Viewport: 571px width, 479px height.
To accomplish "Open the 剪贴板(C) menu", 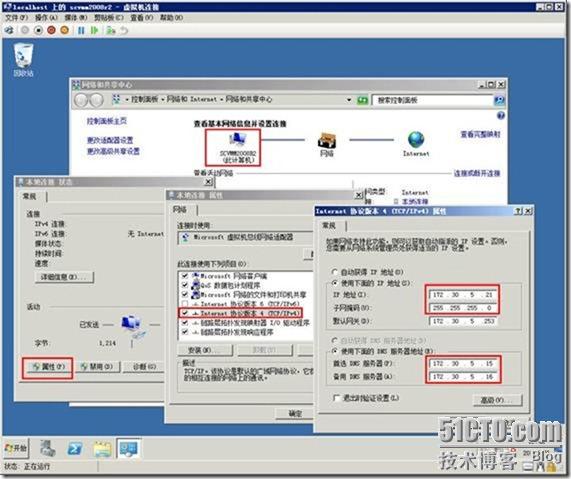I will (x=109, y=18).
